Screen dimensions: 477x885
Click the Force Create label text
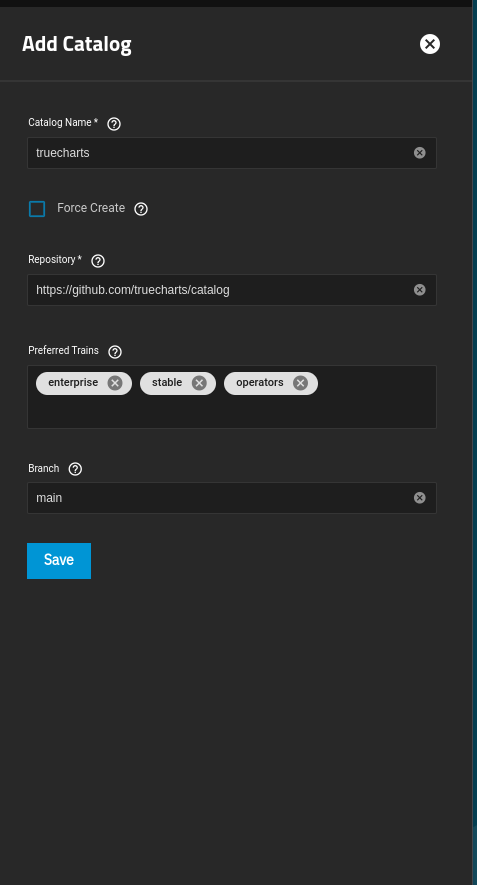tap(91, 208)
